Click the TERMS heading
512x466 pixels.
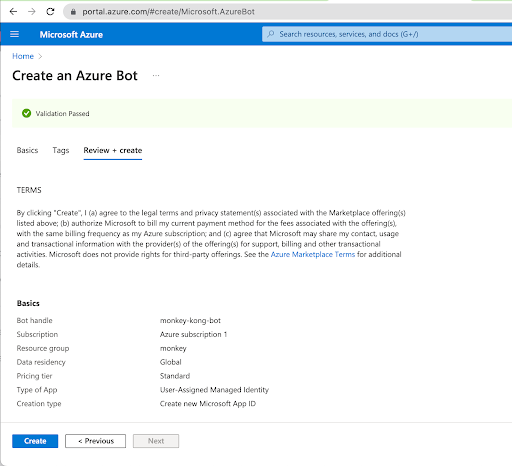pyautogui.click(x=29, y=190)
